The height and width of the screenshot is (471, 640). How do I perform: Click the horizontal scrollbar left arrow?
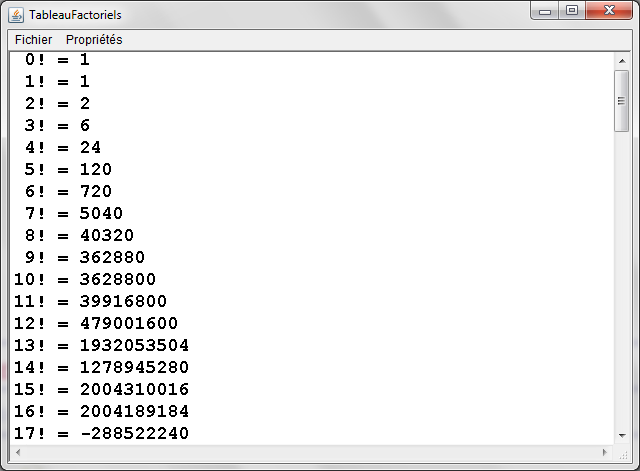[x=16, y=453]
